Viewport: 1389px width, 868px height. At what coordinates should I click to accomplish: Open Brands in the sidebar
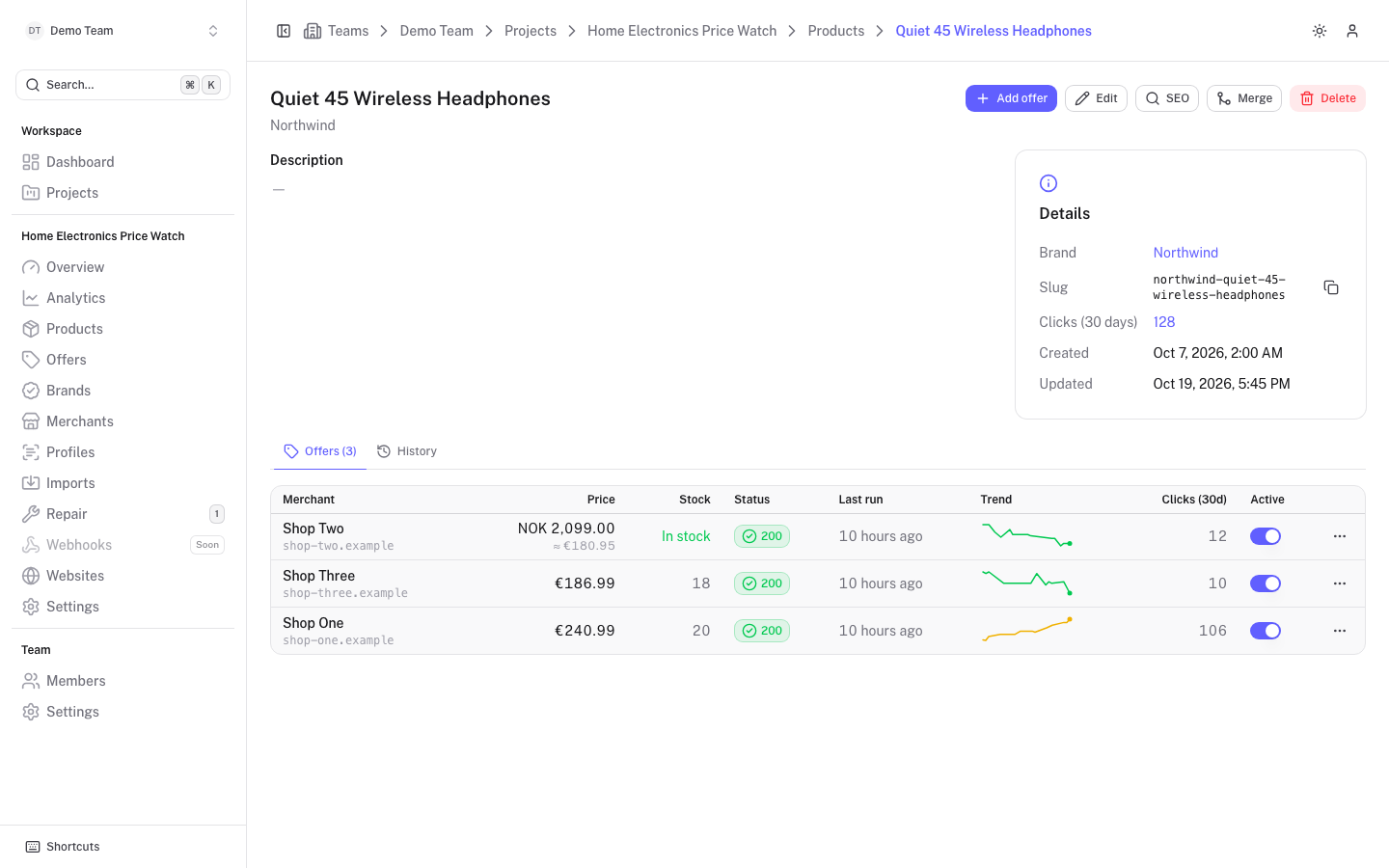click(123, 391)
